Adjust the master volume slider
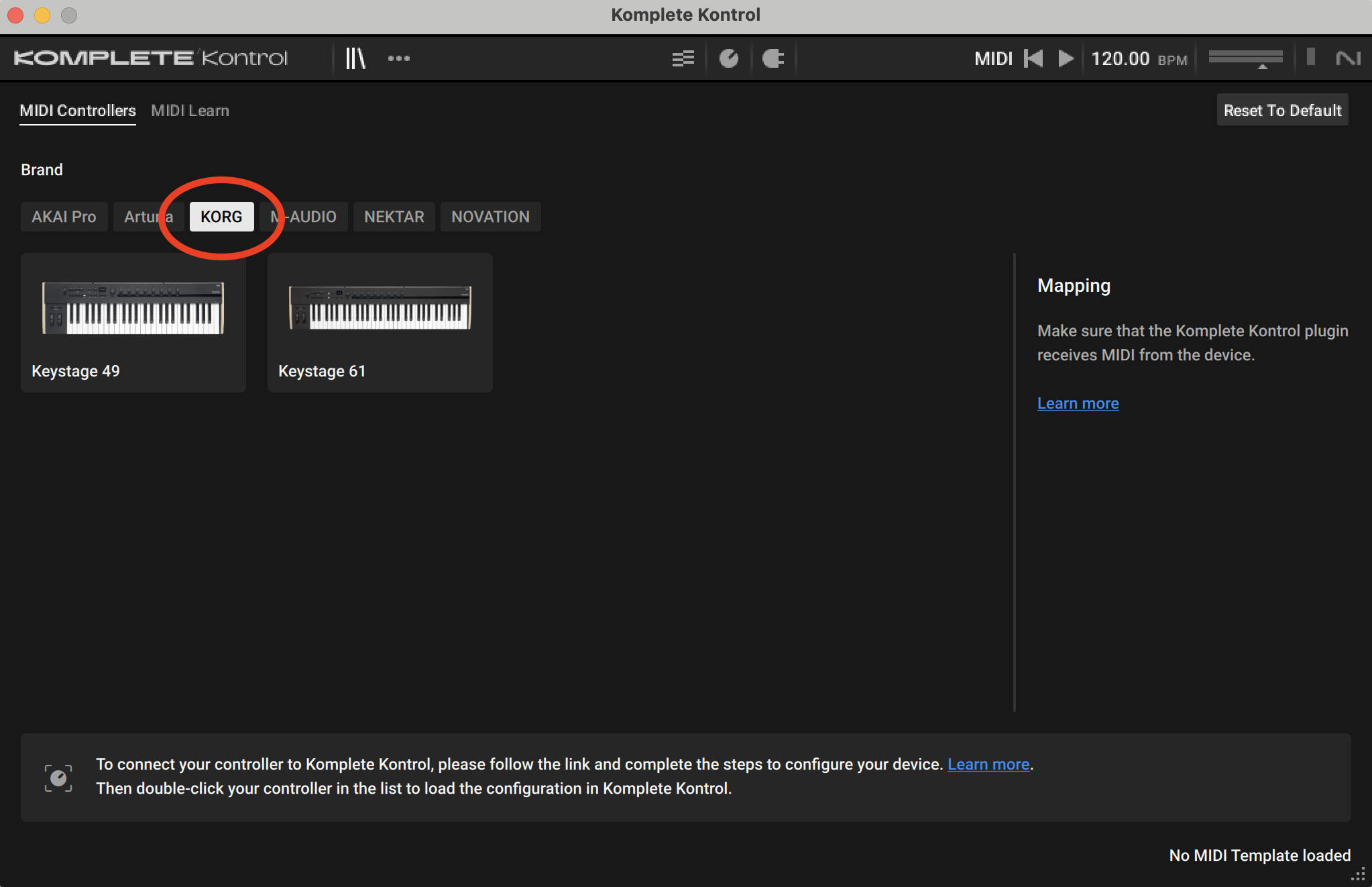1372x887 pixels. click(1245, 58)
